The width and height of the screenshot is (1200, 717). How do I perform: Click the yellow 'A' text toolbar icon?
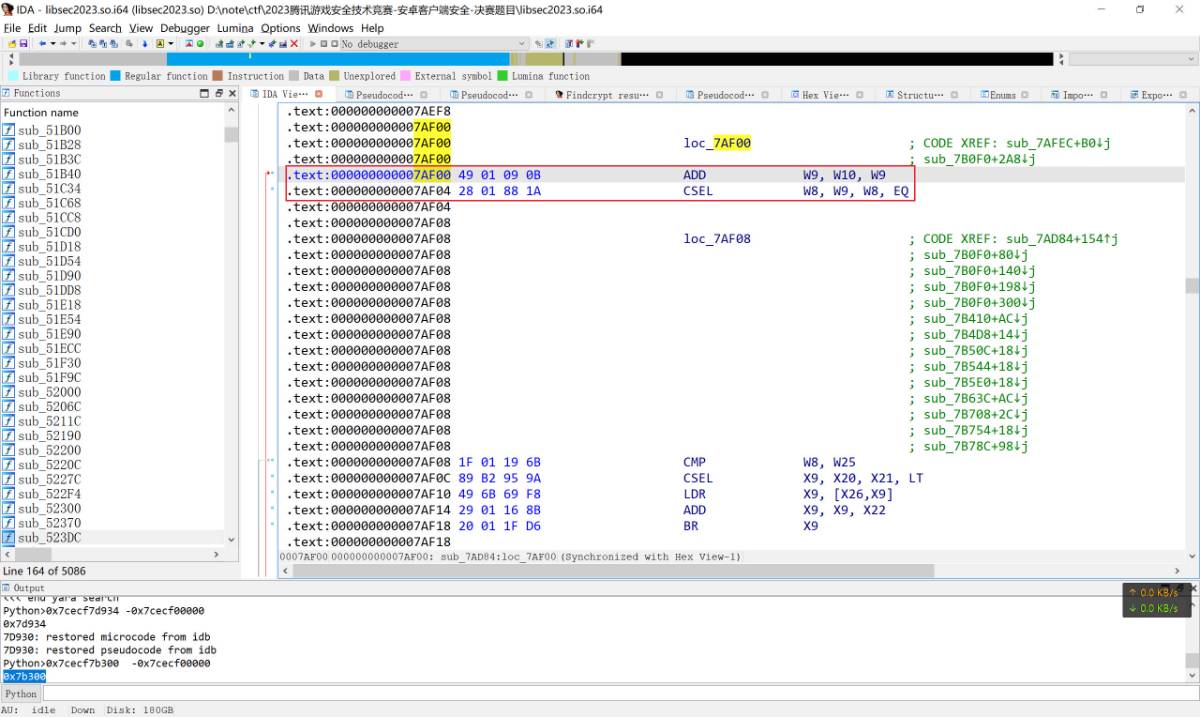click(159, 44)
